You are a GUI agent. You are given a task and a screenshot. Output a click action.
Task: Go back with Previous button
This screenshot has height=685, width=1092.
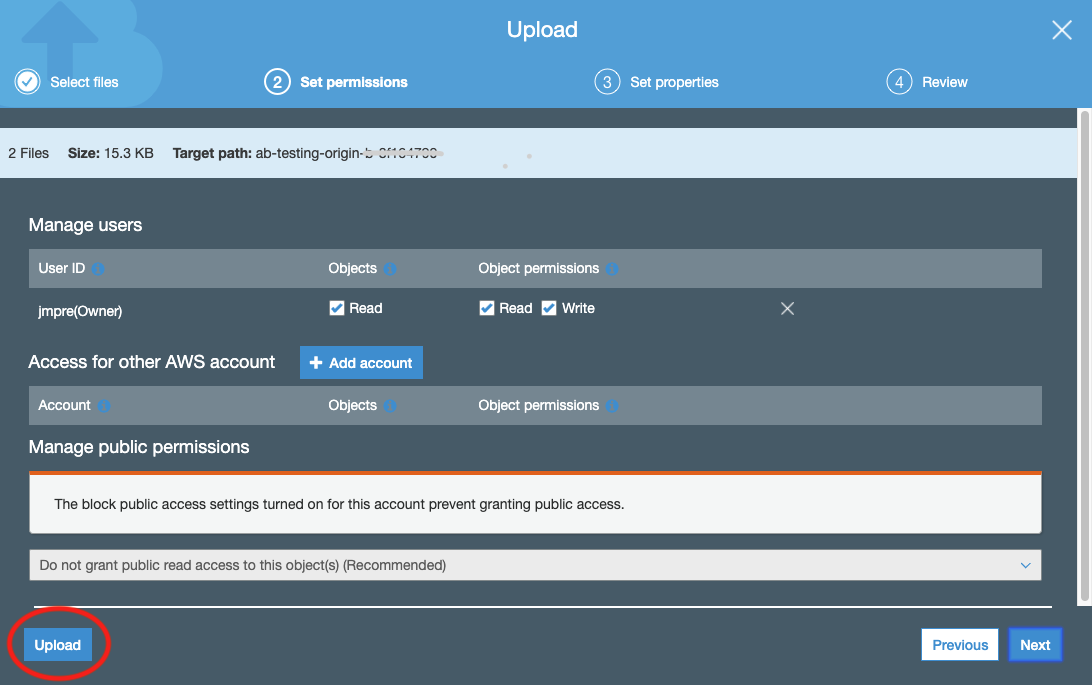960,645
